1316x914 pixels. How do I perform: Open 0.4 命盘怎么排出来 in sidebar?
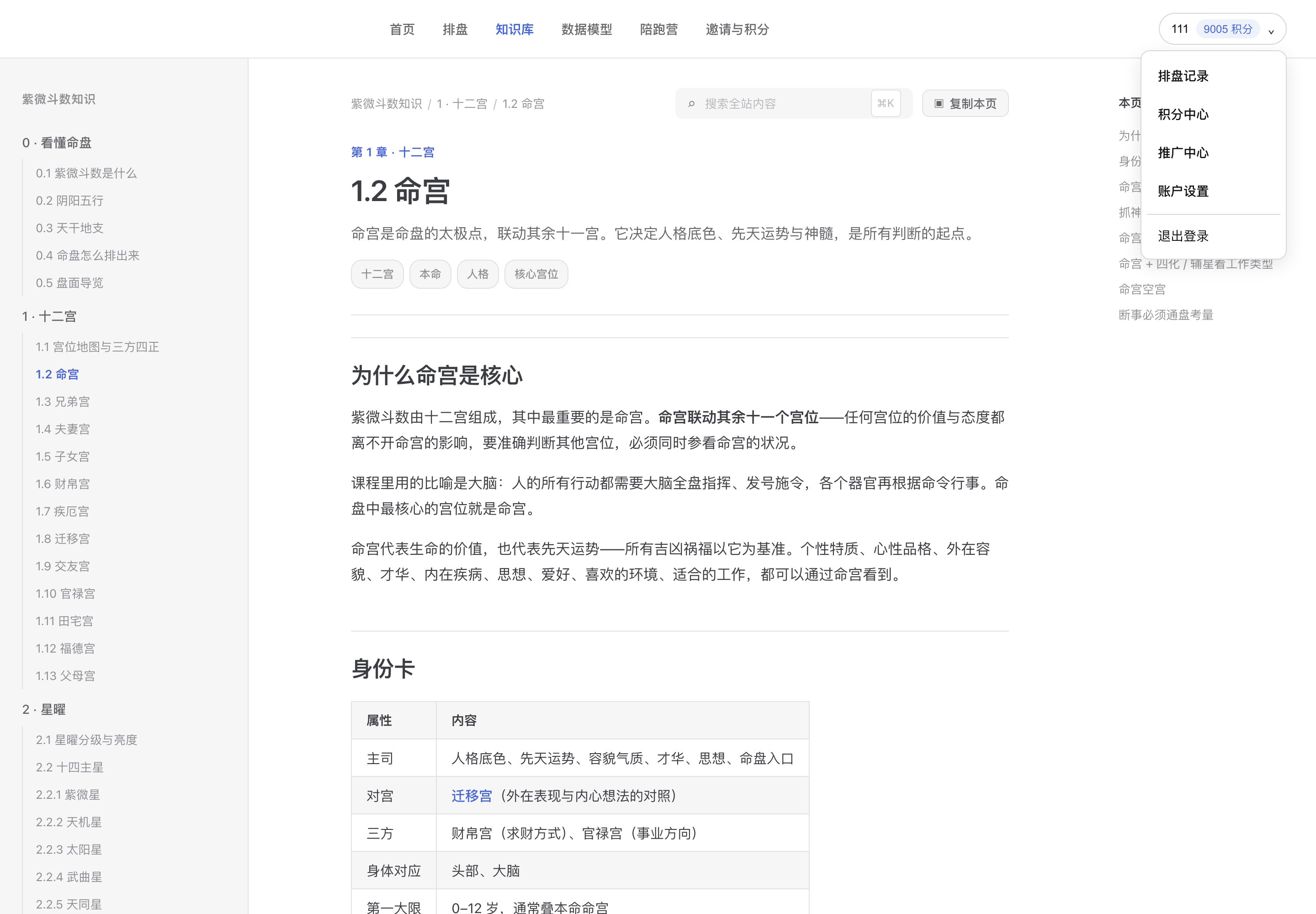click(88, 255)
